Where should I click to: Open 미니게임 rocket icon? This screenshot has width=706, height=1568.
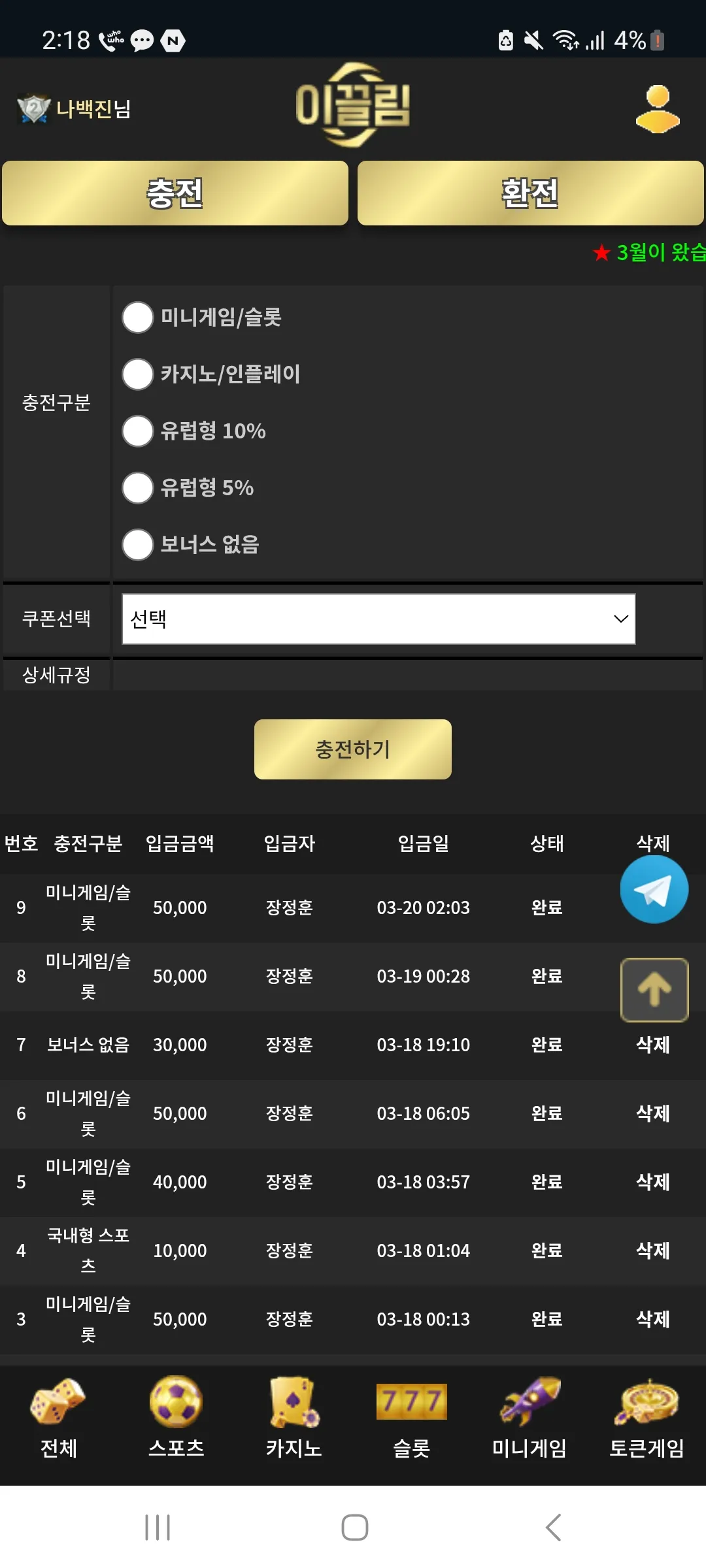click(x=529, y=1401)
